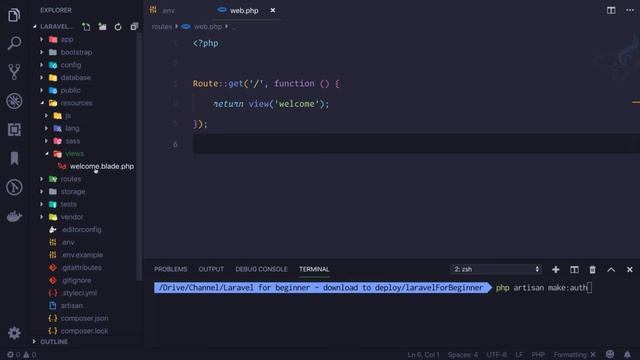The width and height of the screenshot is (640, 360).
Task: Collapse all folders in Explorer
Action: point(134,27)
